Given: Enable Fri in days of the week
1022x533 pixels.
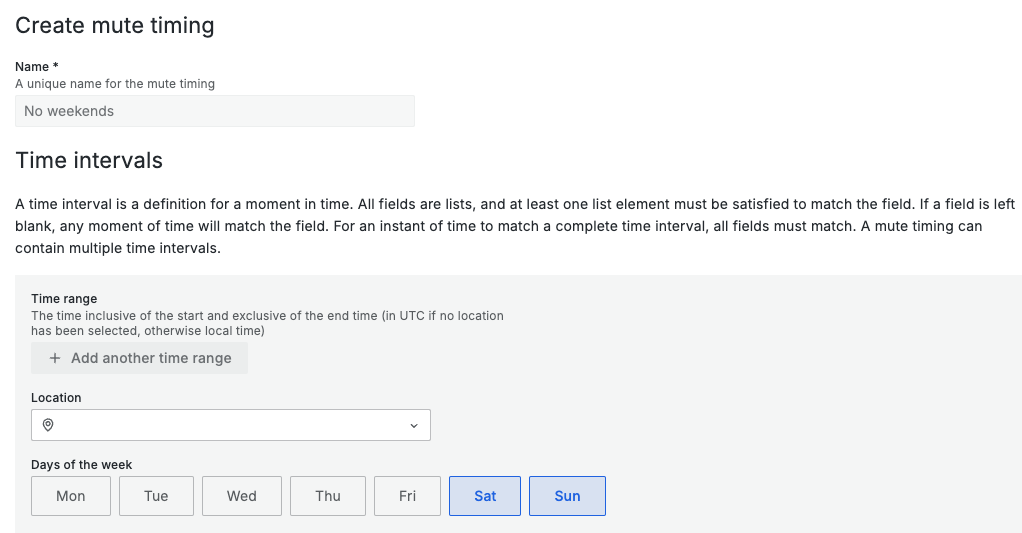Looking at the screenshot, I should (x=408, y=496).
